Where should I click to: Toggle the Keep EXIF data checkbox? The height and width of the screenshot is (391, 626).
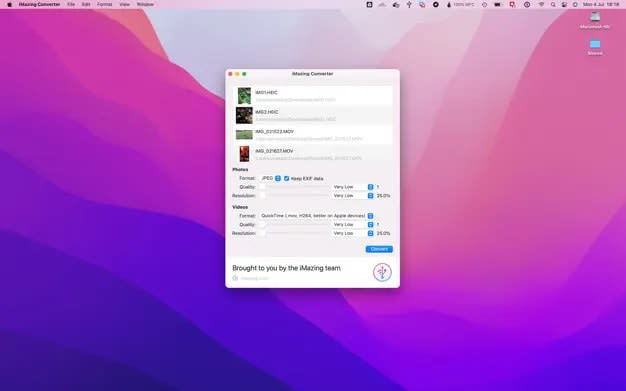[x=287, y=179]
